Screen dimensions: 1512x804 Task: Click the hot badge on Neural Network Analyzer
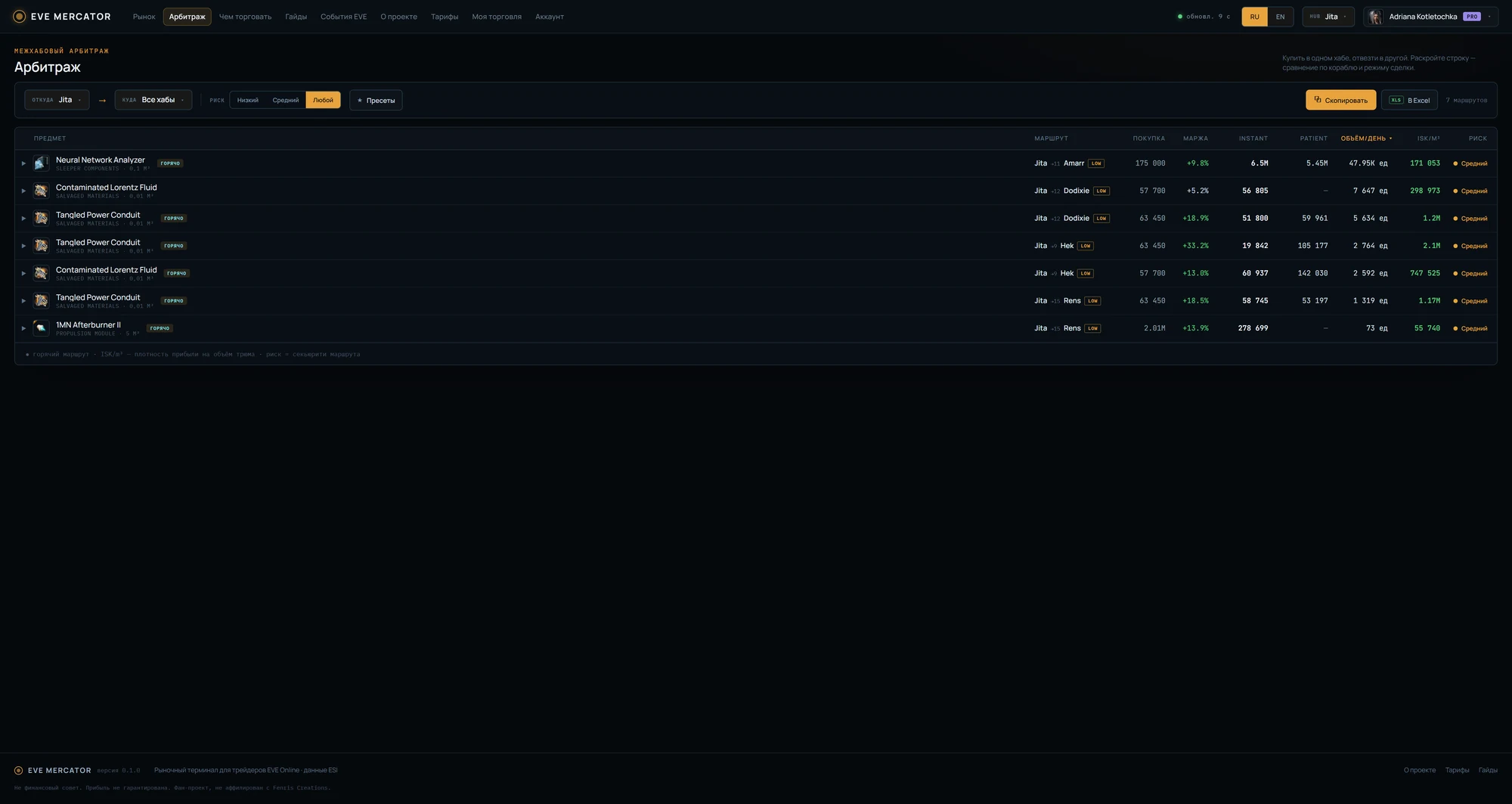pos(170,163)
